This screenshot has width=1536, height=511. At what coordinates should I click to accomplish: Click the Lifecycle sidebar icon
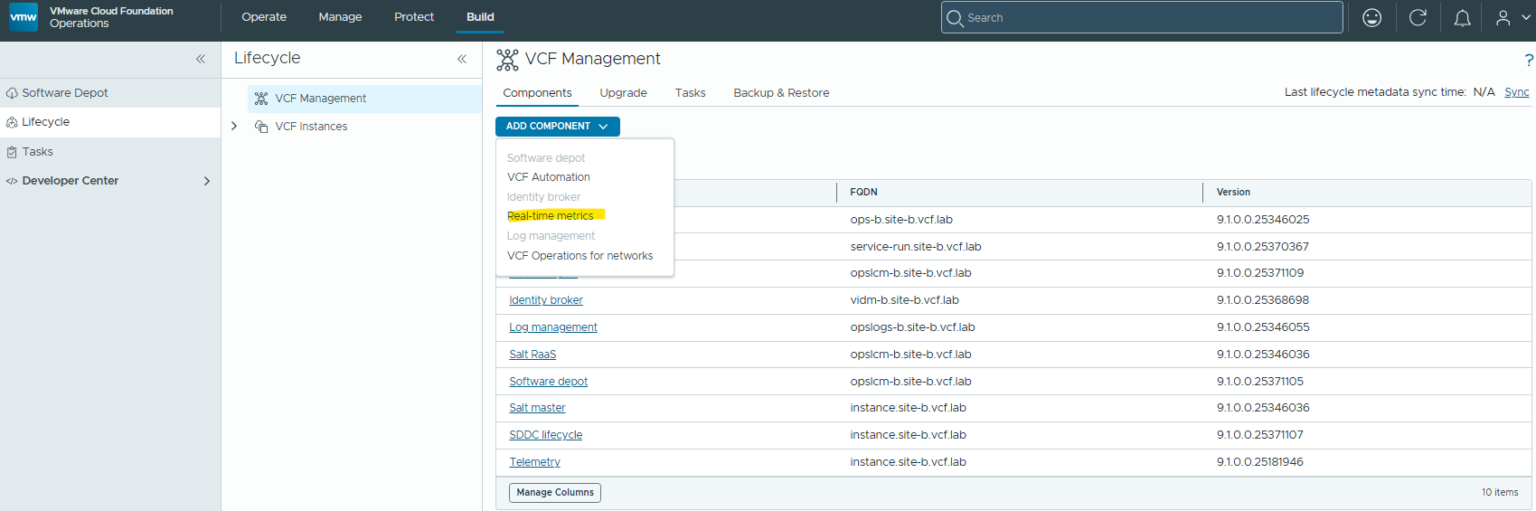(12, 122)
